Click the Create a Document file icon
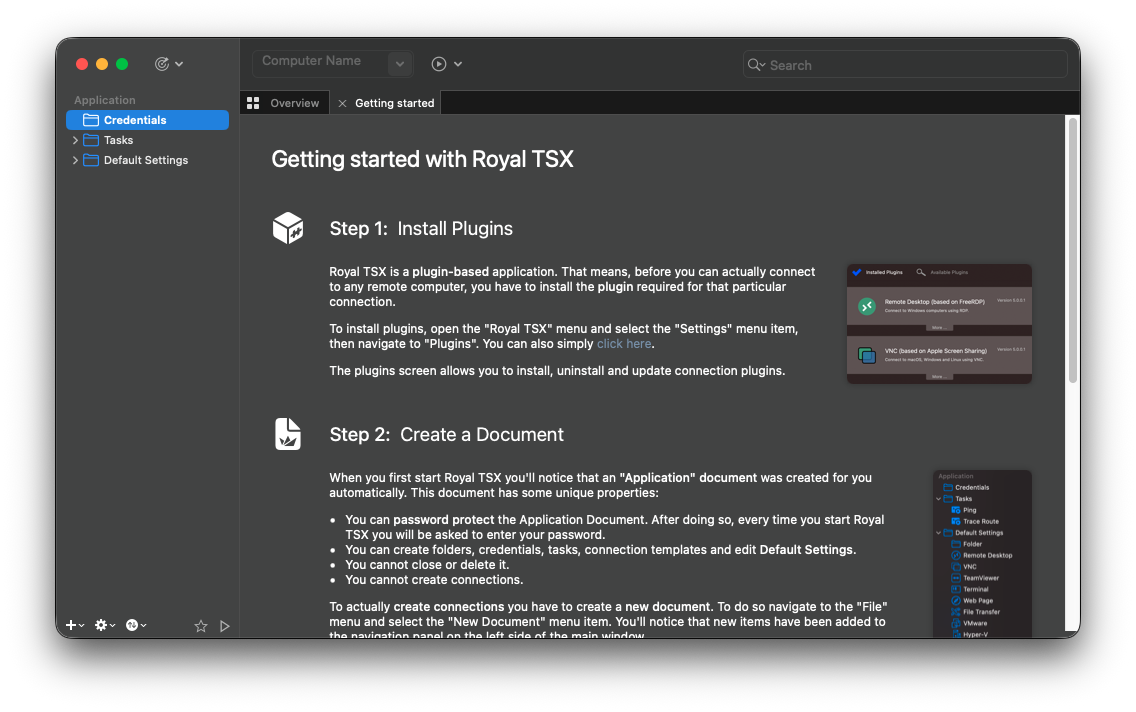Viewport: 1136px width, 712px height. [288, 434]
